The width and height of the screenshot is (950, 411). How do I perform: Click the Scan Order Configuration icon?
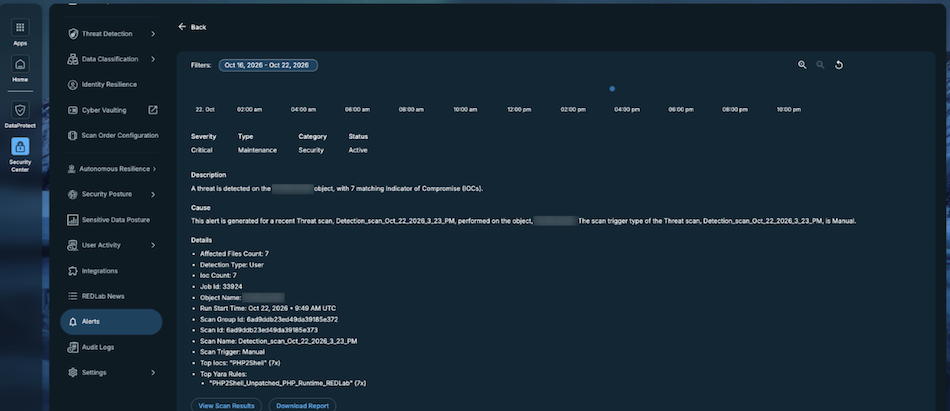(x=73, y=136)
